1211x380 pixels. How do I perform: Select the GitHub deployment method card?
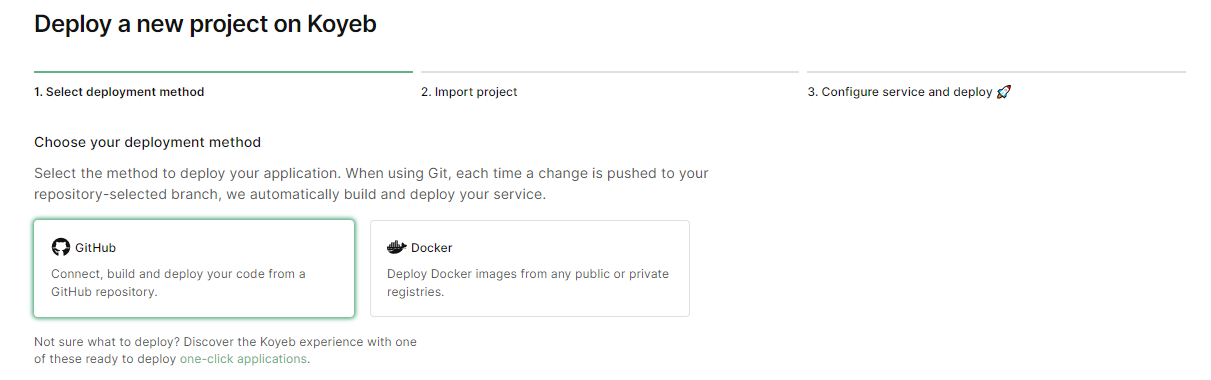coord(194,268)
